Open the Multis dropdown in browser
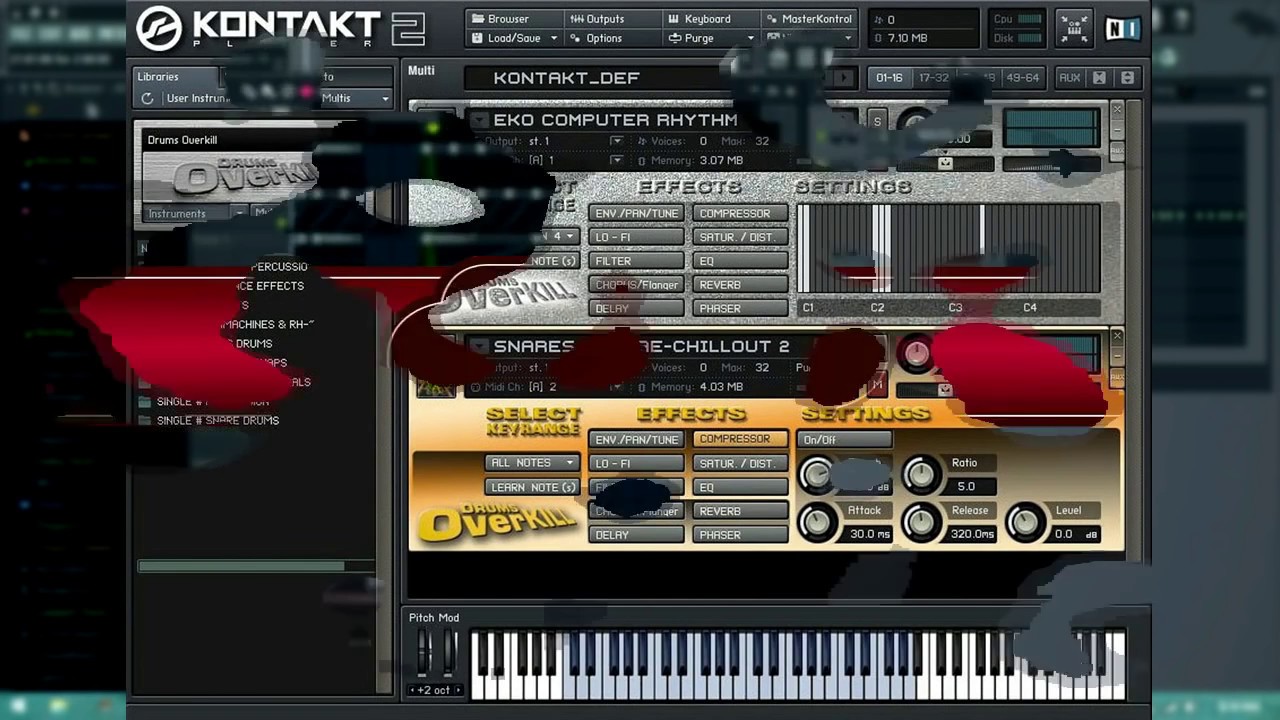This screenshot has width=1280, height=720. click(x=356, y=98)
